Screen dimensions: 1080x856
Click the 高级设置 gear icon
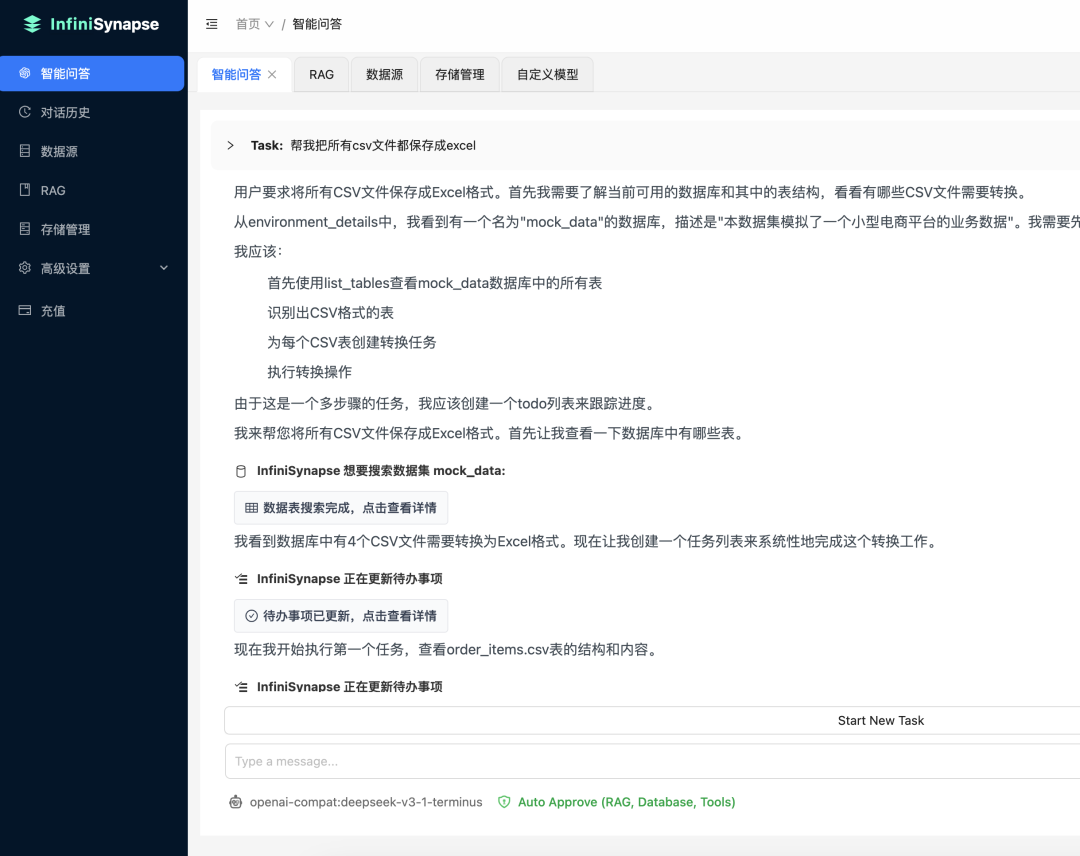25,268
